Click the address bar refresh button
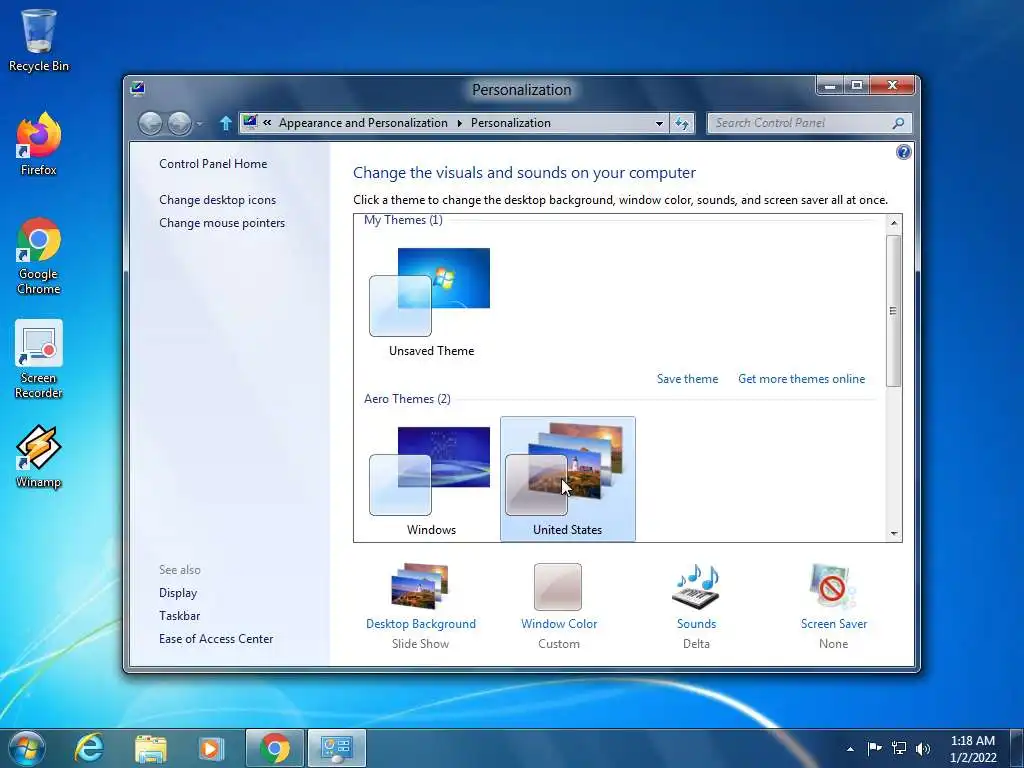Image resolution: width=1024 pixels, height=768 pixels. pyautogui.click(x=682, y=123)
